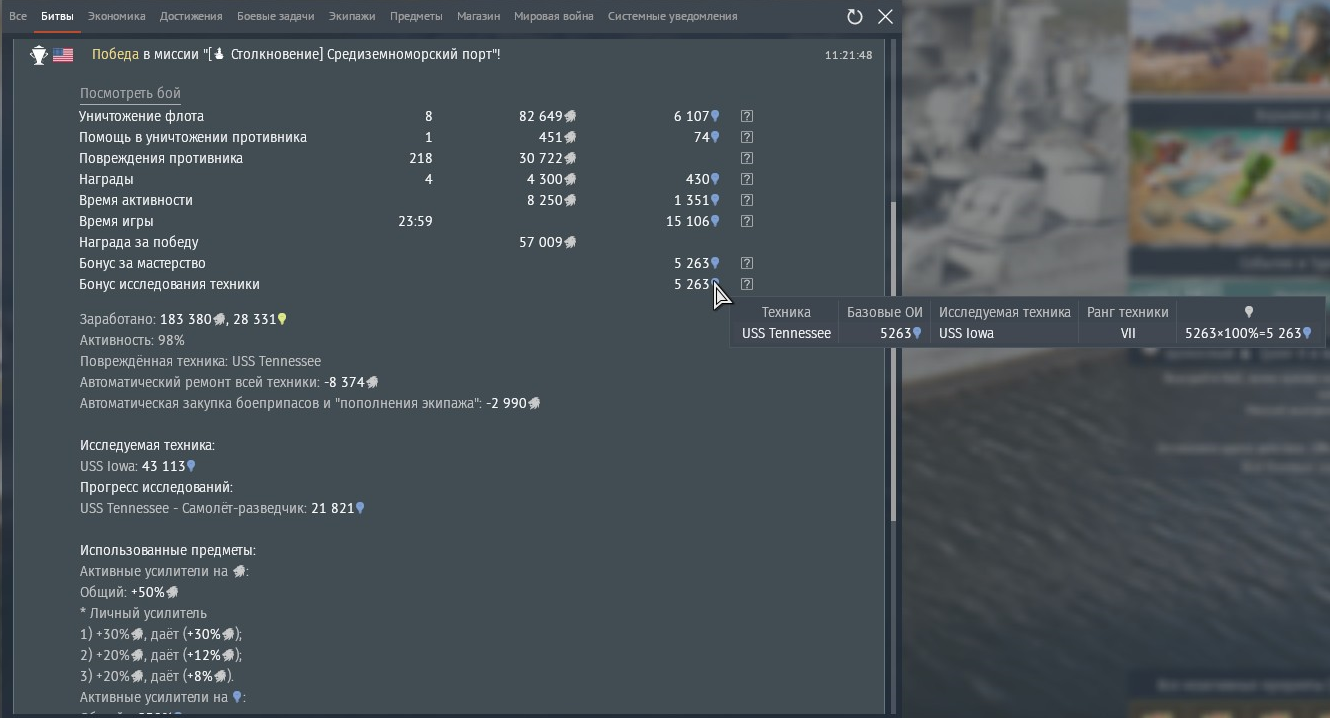The image size is (1330, 718).
Task: Click help icon for Повреждения противника row
Action: pyautogui.click(x=746, y=158)
